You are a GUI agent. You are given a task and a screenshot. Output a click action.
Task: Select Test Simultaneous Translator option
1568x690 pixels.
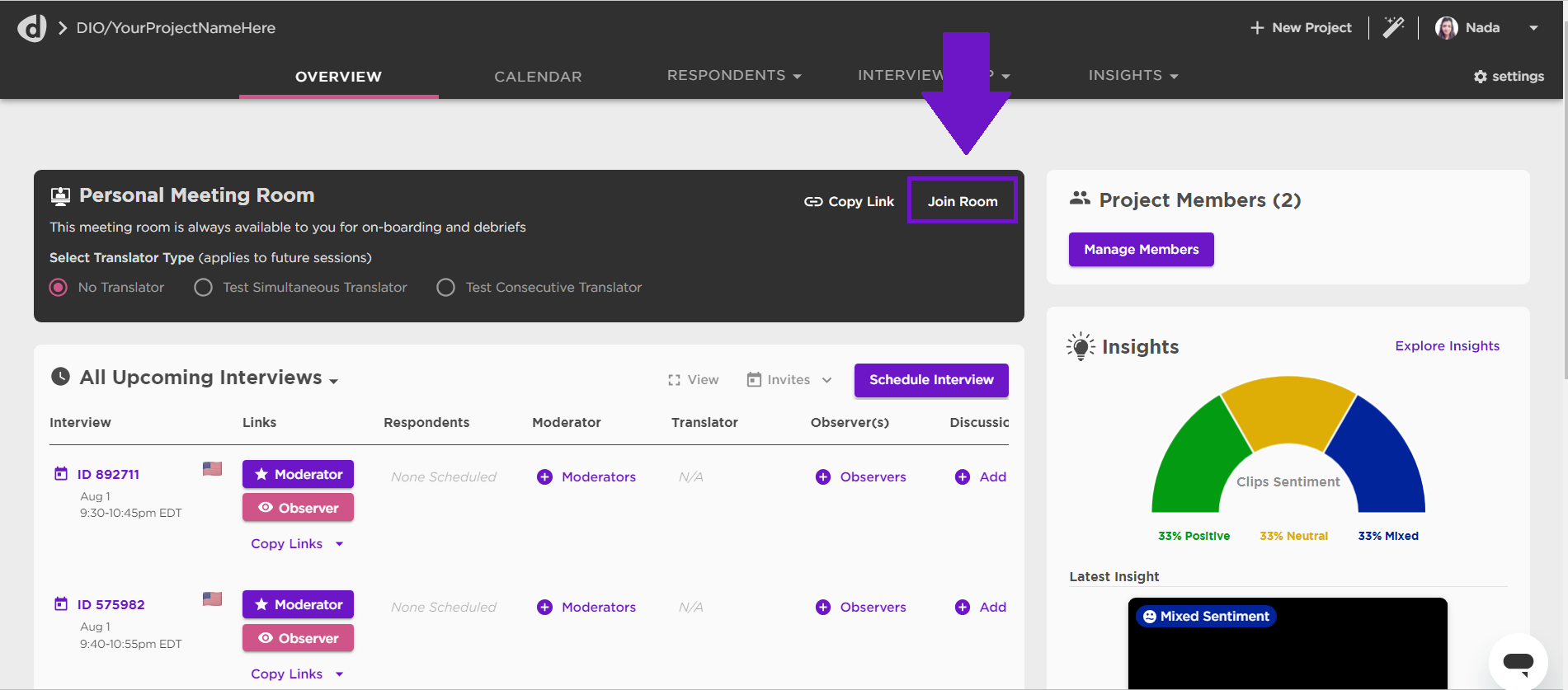coord(203,288)
